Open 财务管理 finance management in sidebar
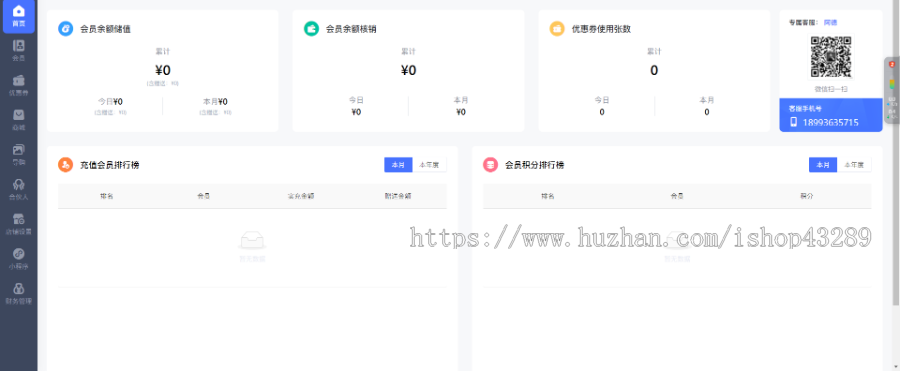This screenshot has width=900, height=371. tap(19, 293)
